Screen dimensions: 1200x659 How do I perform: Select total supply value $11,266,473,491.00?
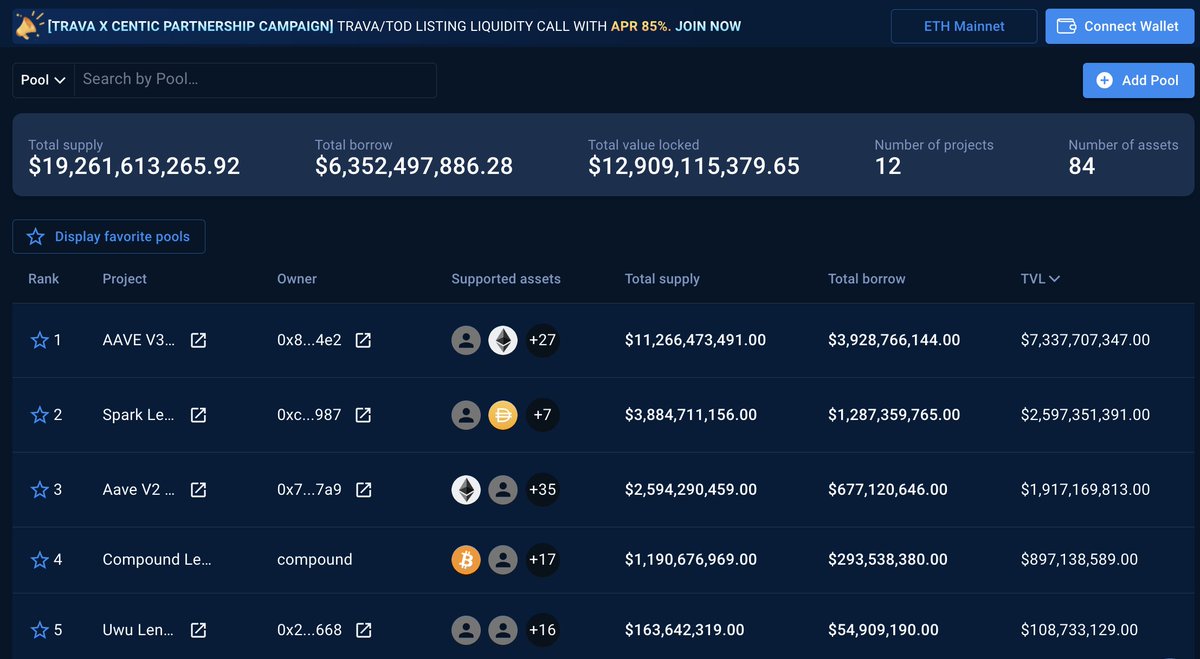tap(696, 340)
